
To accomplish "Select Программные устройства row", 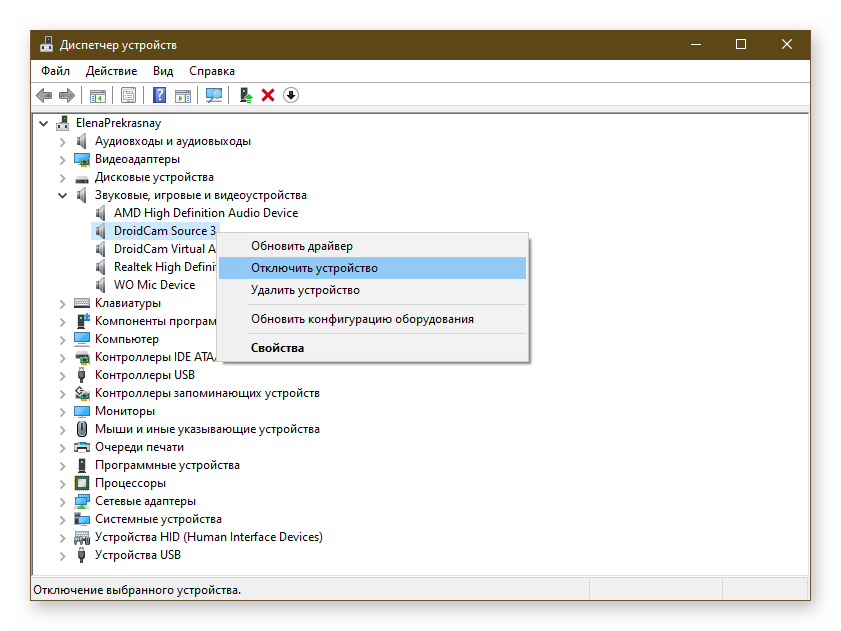I will [167, 465].
